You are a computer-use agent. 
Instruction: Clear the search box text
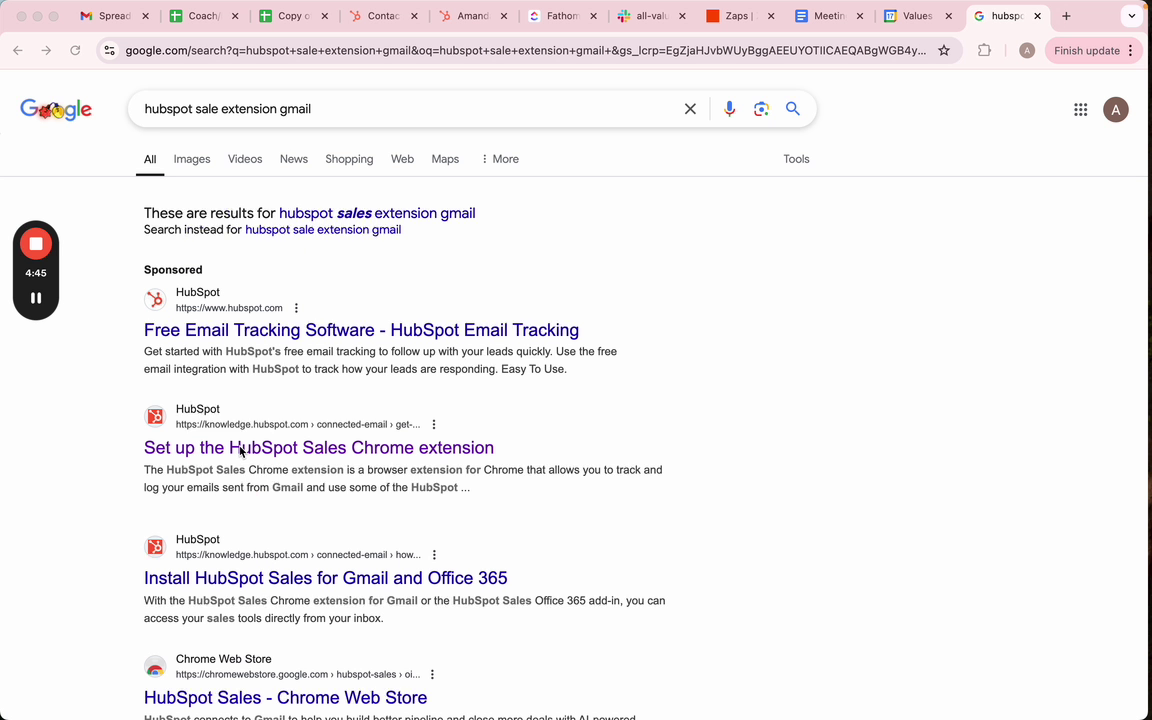pyautogui.click(x=690, y=109)
